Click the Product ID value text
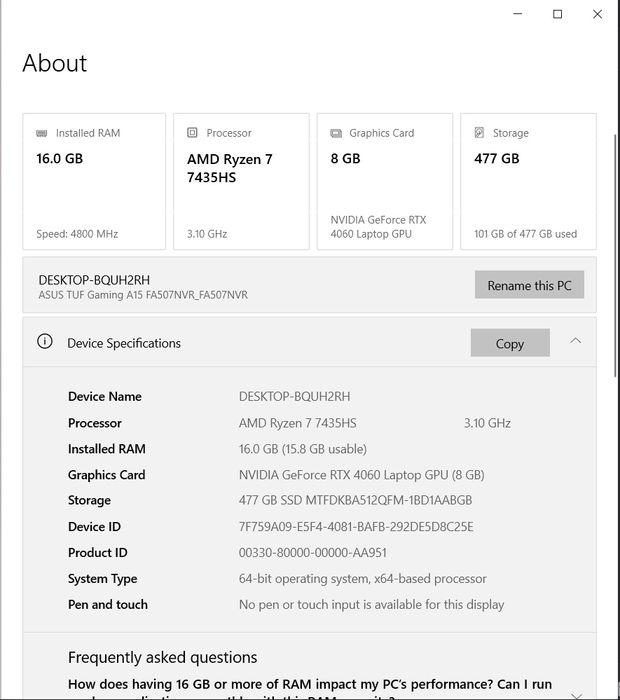The height and width of the screenshot is (700, 620). [313, 553]
